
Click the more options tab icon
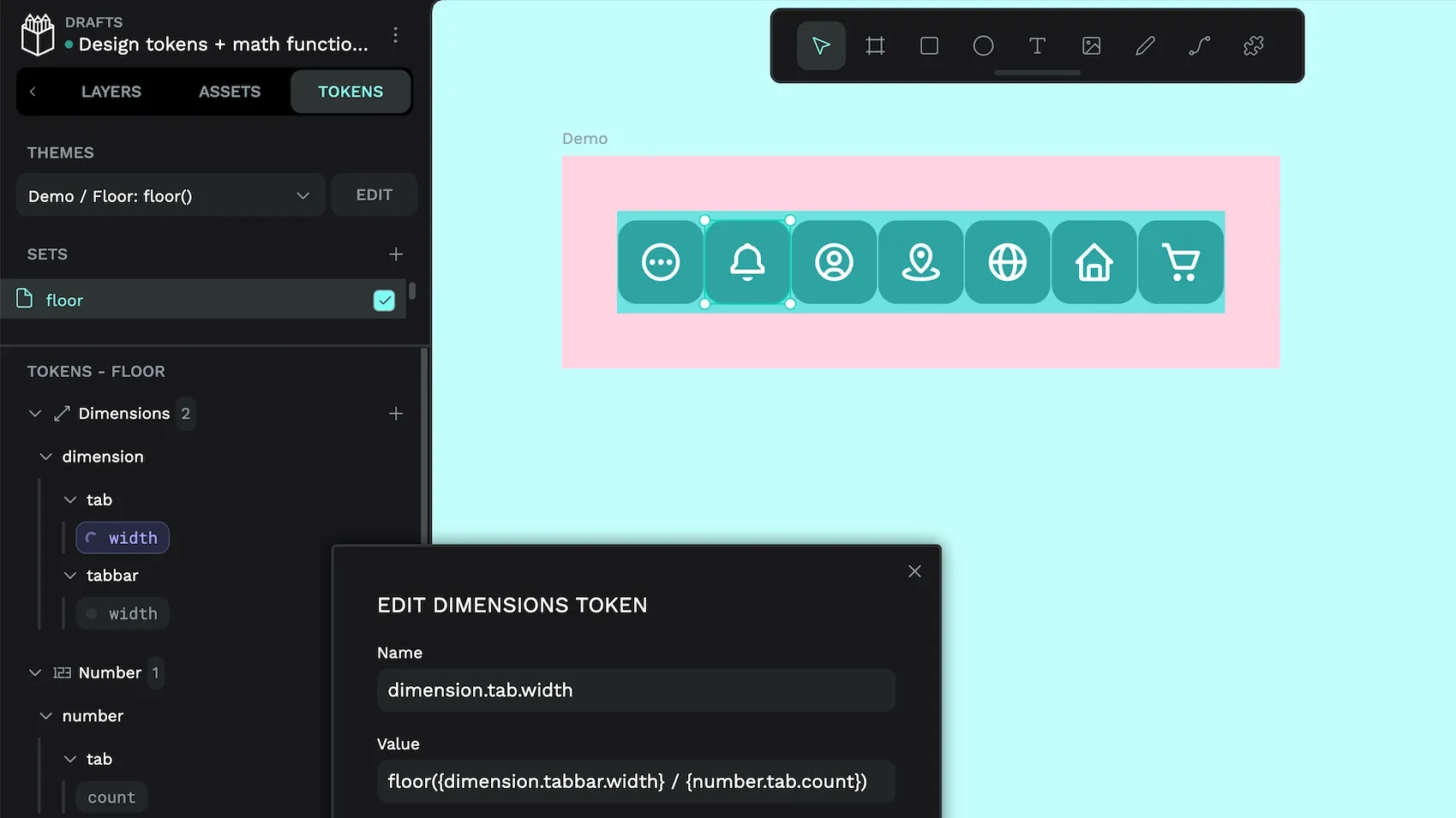661,262
